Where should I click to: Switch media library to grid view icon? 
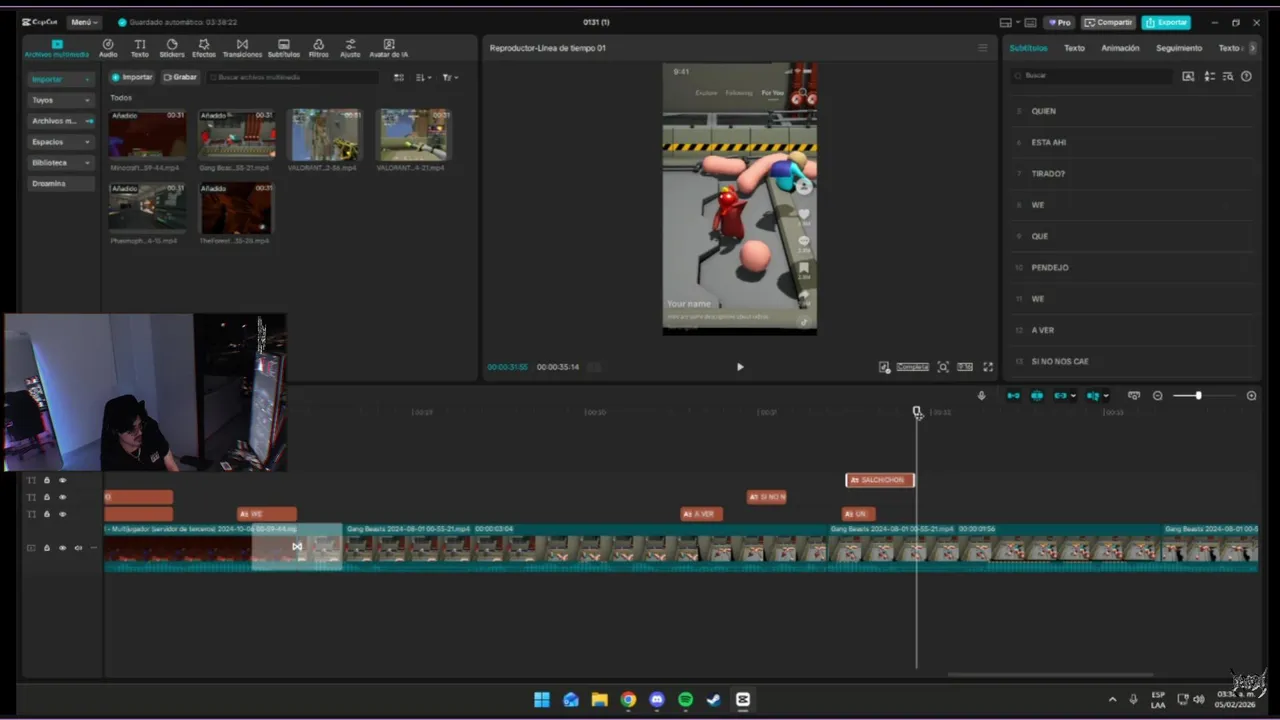point(399,77)
